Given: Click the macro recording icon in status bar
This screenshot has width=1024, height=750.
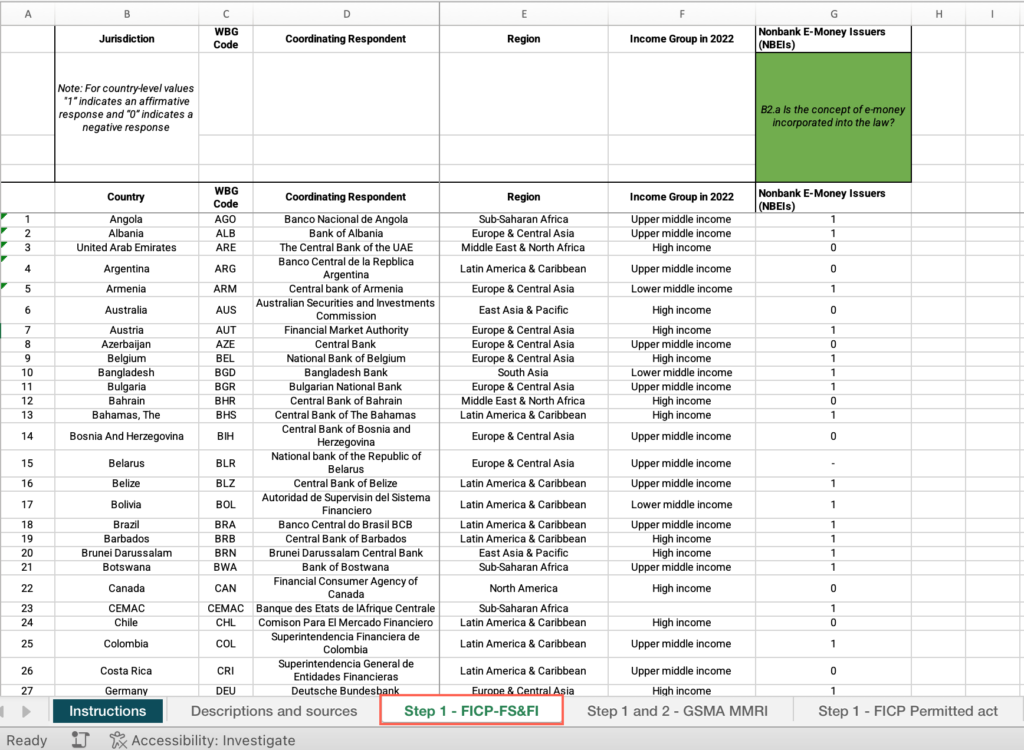Looking at the screenshot, I should (x=80, y=740).
